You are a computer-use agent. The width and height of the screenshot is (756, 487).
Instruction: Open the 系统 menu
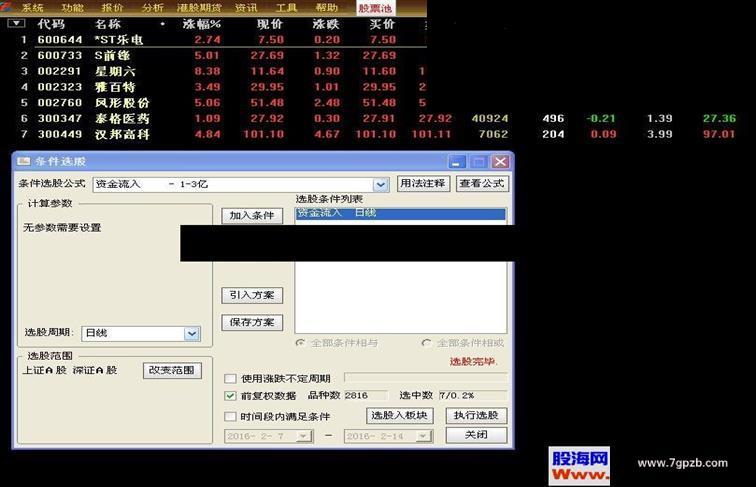[x=32, y=7]
